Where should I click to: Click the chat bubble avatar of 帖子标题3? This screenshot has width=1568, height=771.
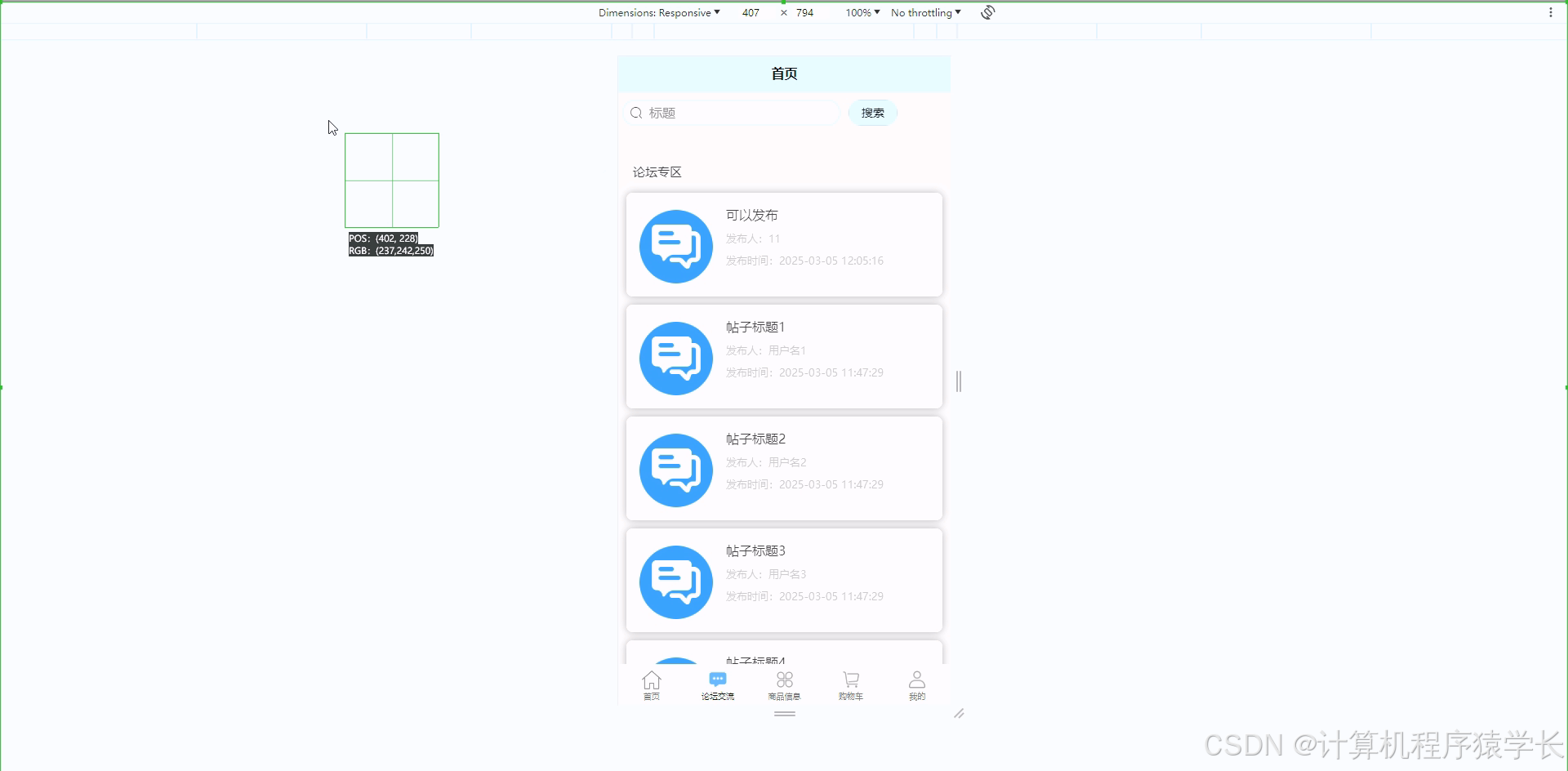click(x=675, y=581)
